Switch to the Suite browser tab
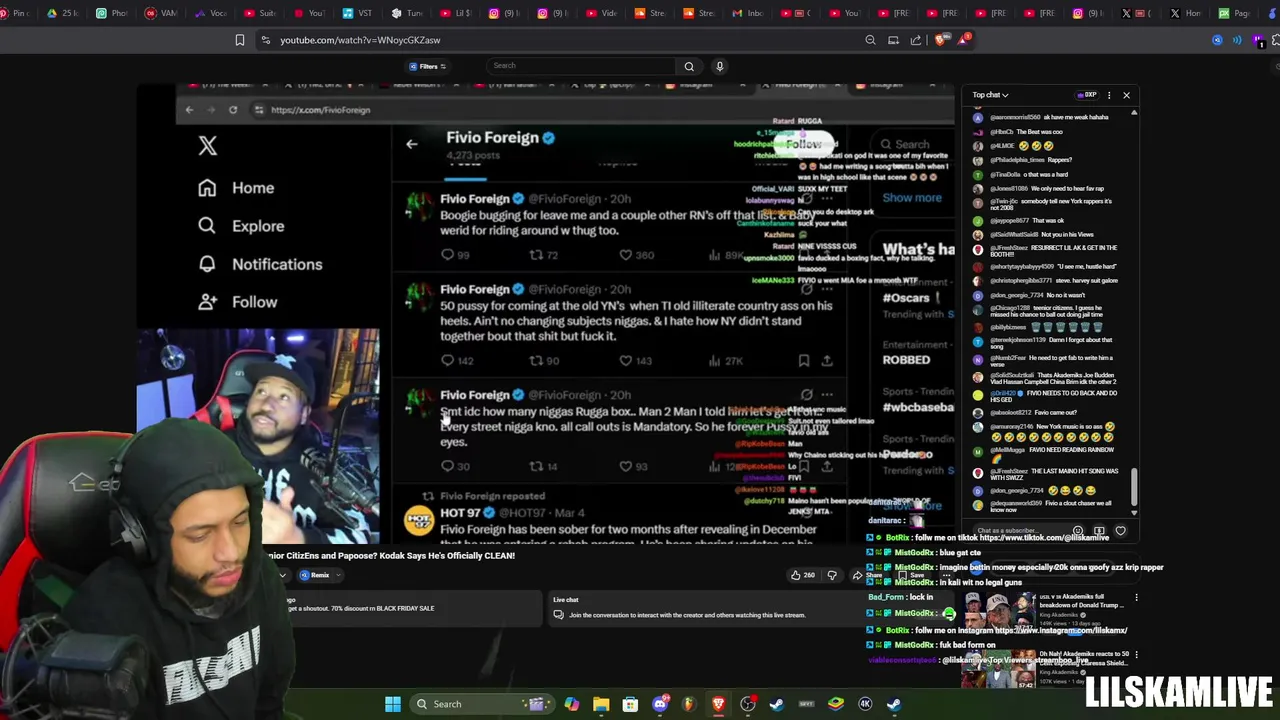Image resolution: width=1280 pixels, height=720 pixels. point(260,13)
